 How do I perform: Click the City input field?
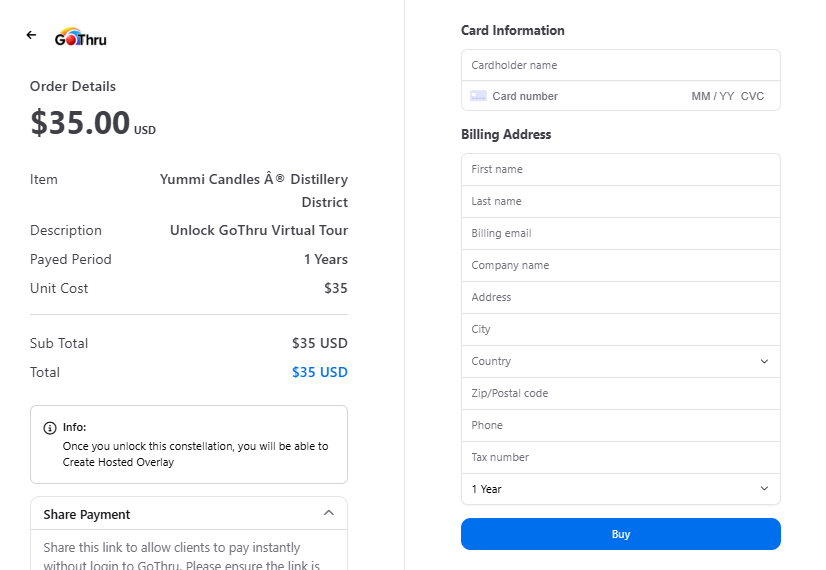[x=620, y=329]
